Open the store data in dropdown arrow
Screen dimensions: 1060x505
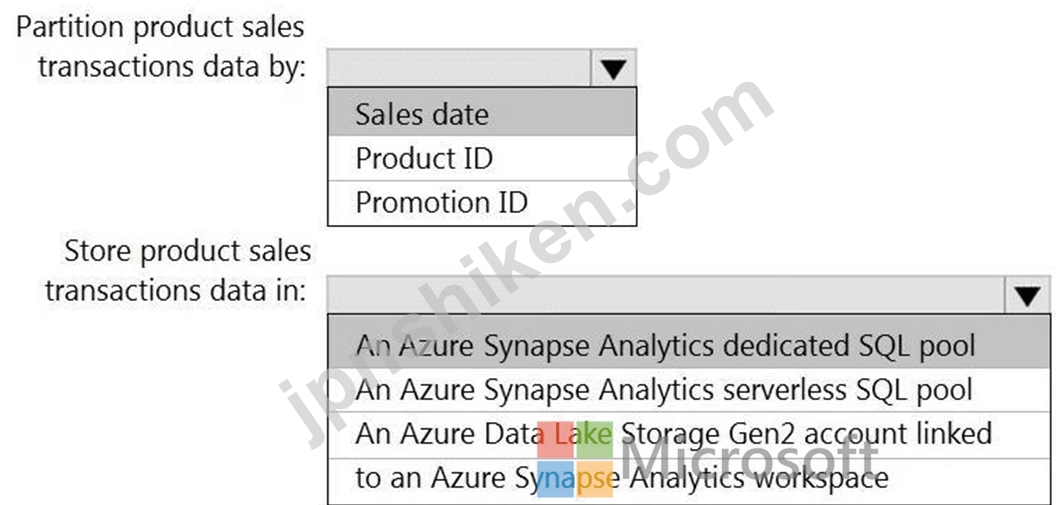coord(1027,295)
